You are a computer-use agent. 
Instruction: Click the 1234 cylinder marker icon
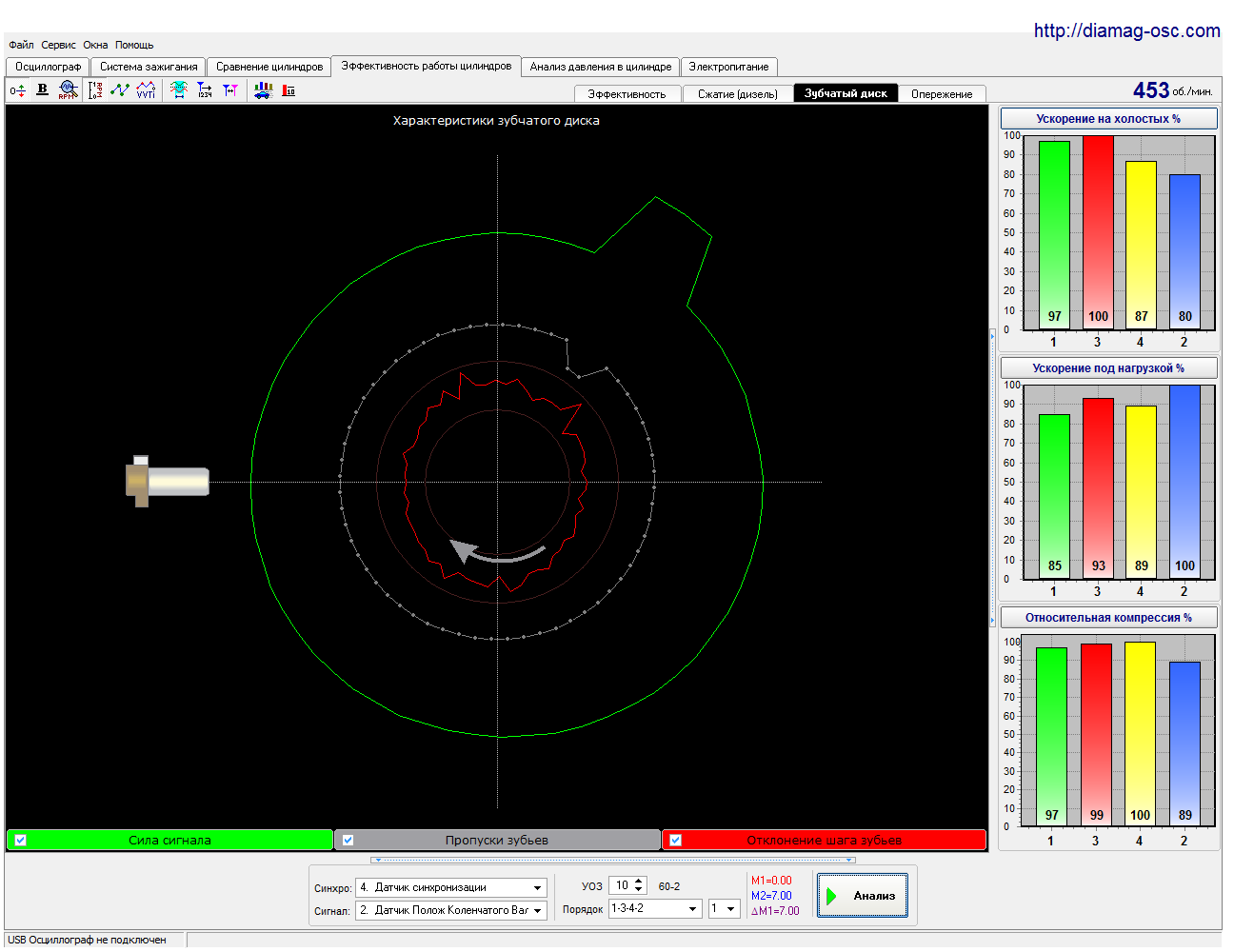pyautogui.click(x=205, y=90)
